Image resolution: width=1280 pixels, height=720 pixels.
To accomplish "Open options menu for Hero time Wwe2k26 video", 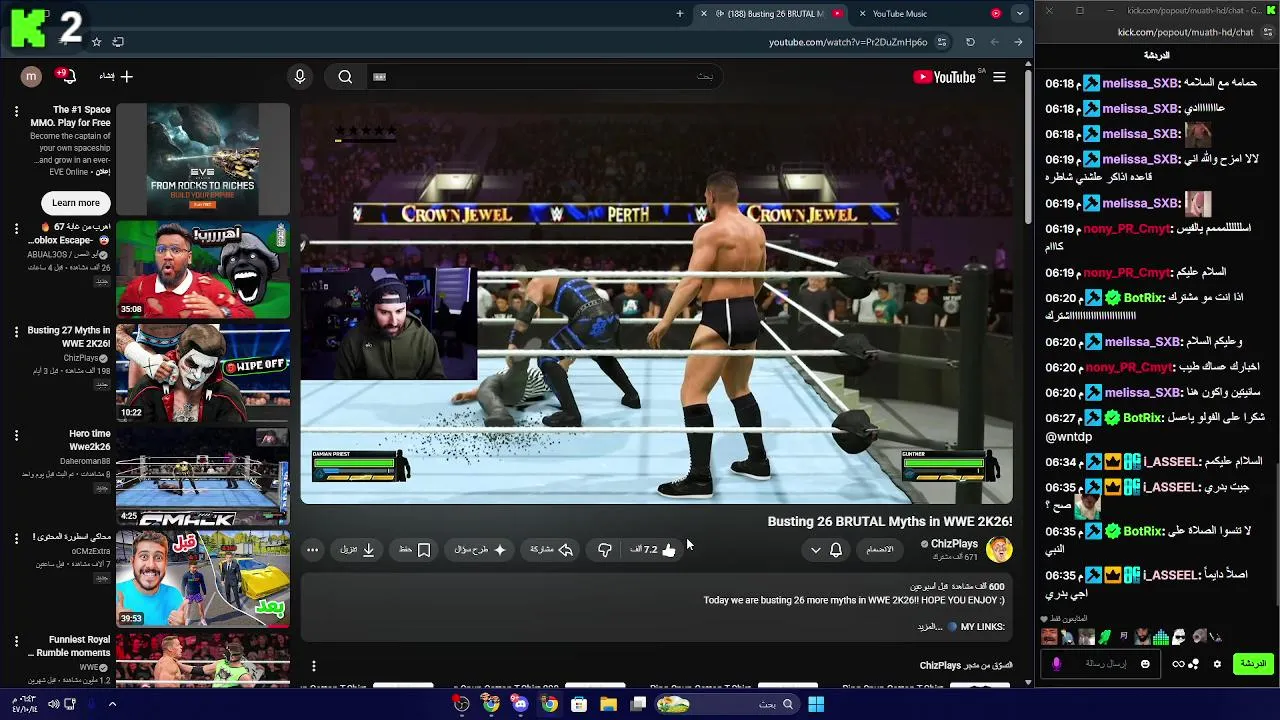I will tap(16, 435).
